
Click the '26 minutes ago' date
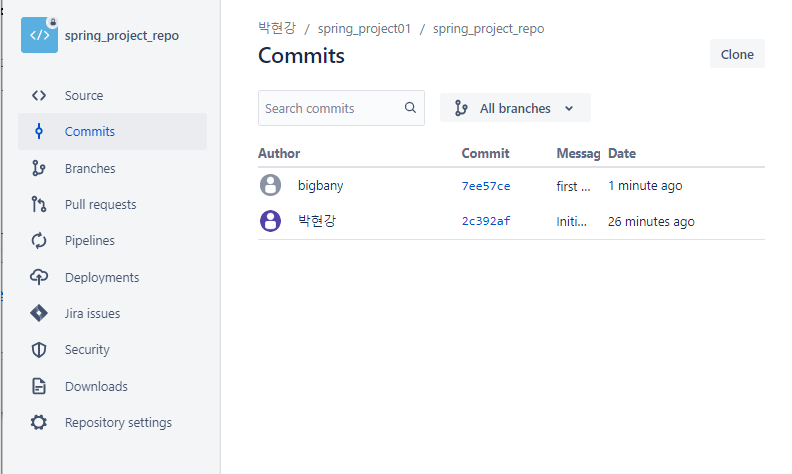pyautogui.click(x=651, y=222)
